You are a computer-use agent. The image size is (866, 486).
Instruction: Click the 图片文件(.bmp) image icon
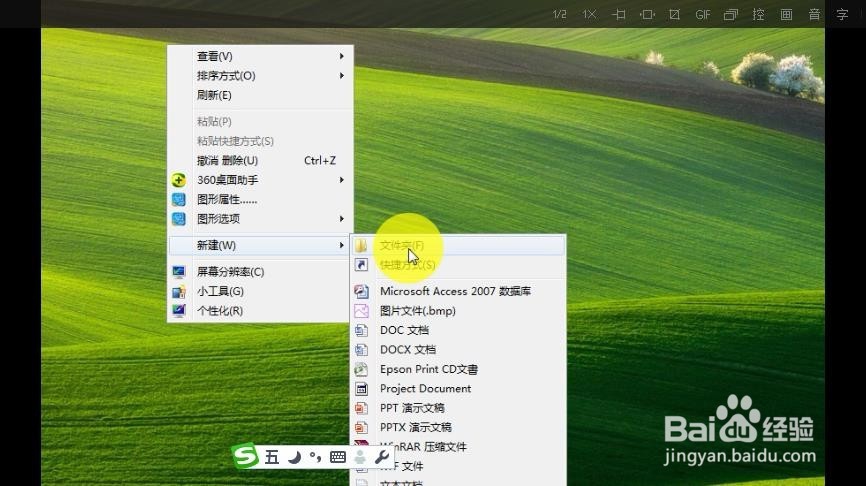pos(361,310)
